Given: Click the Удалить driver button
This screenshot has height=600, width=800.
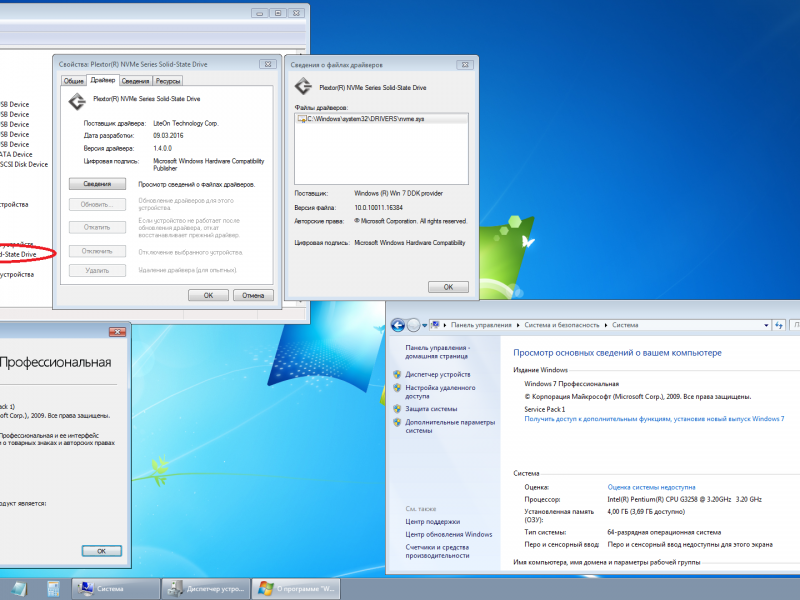Looking at the screenshot, I should (x=97, y=270).
